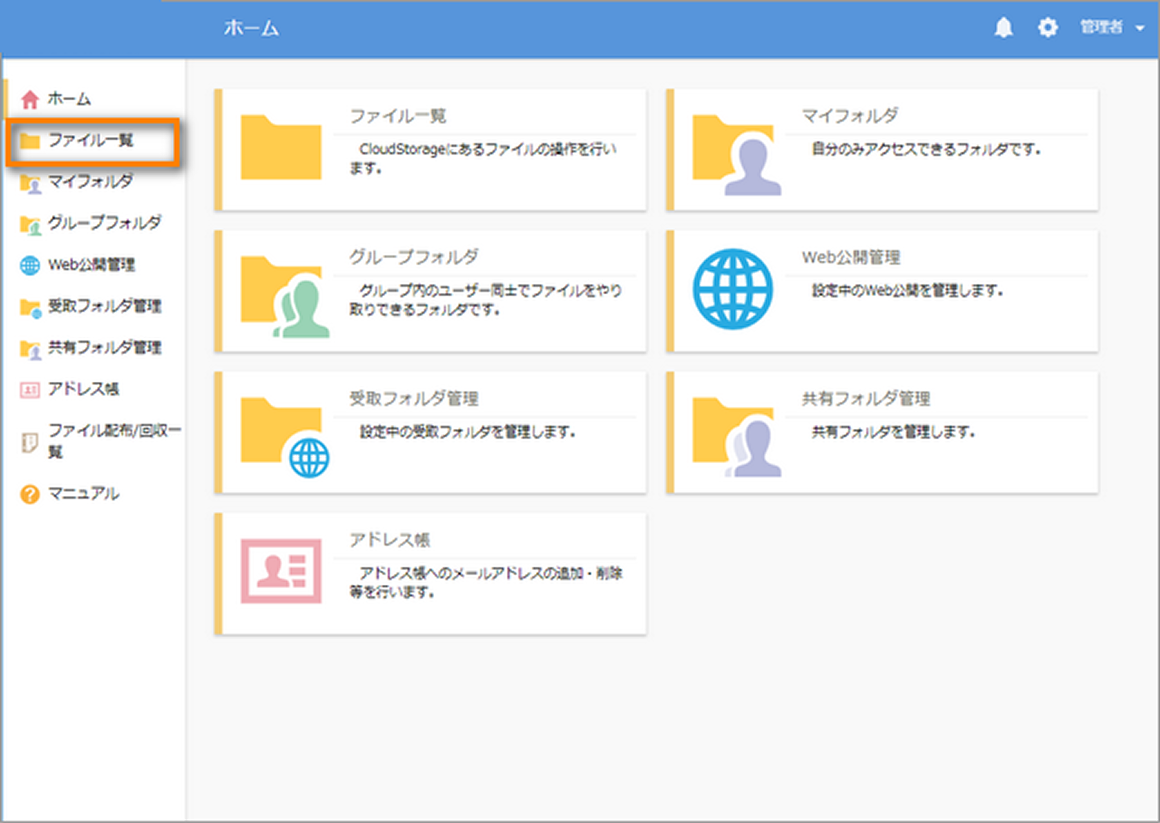Viewport: 1160px width, 823px height.
Task: Select ホーム in the sidebar navigation
Action: pos(30,99)
